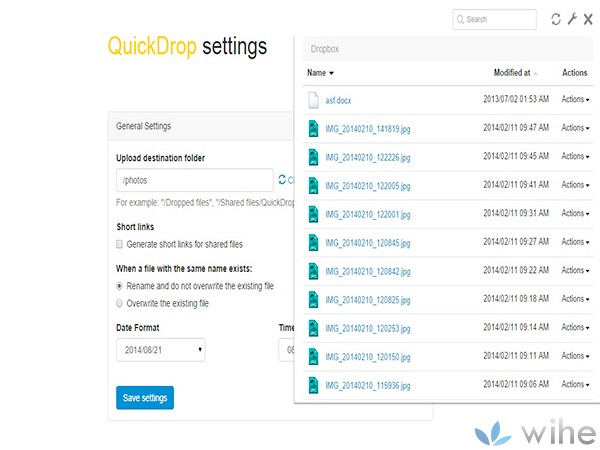The height and width of the screenshot is (450, 600).
Task: Open IMG_20140210_122005.jpg file link
Action: click(368, 186)
